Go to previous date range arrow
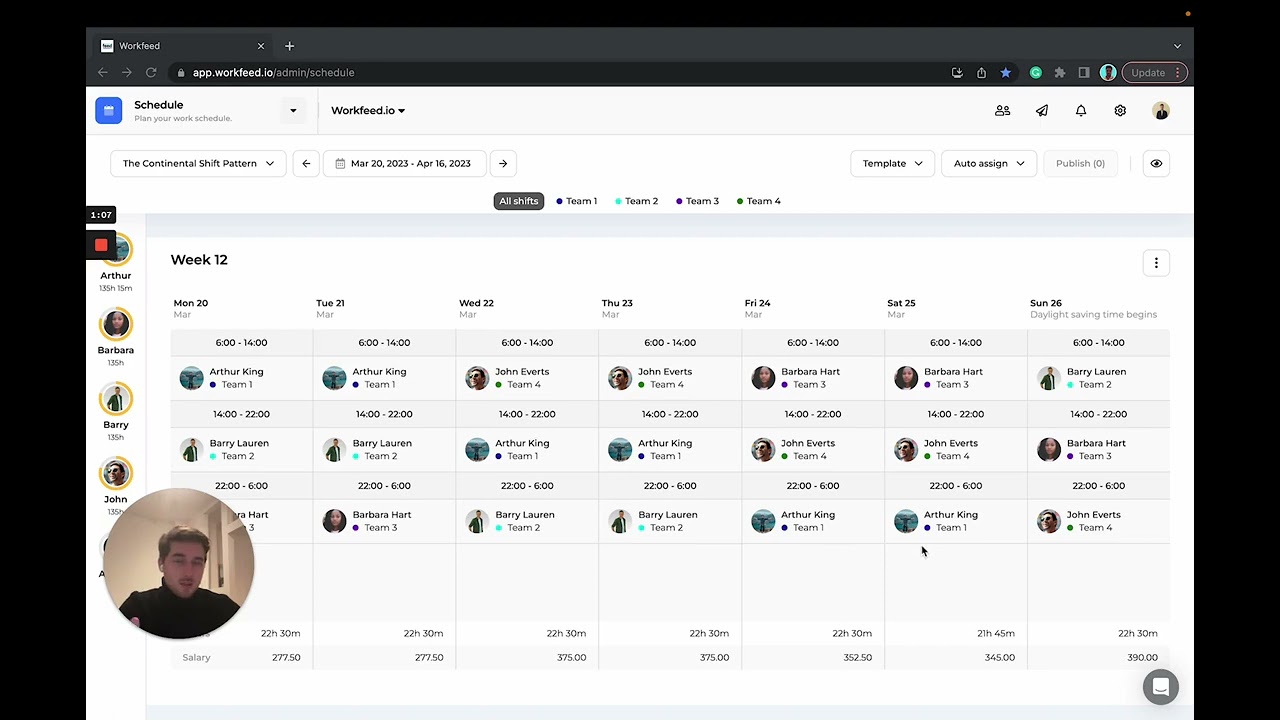This screenshot has height=720, width=1280. click(306, 163)
